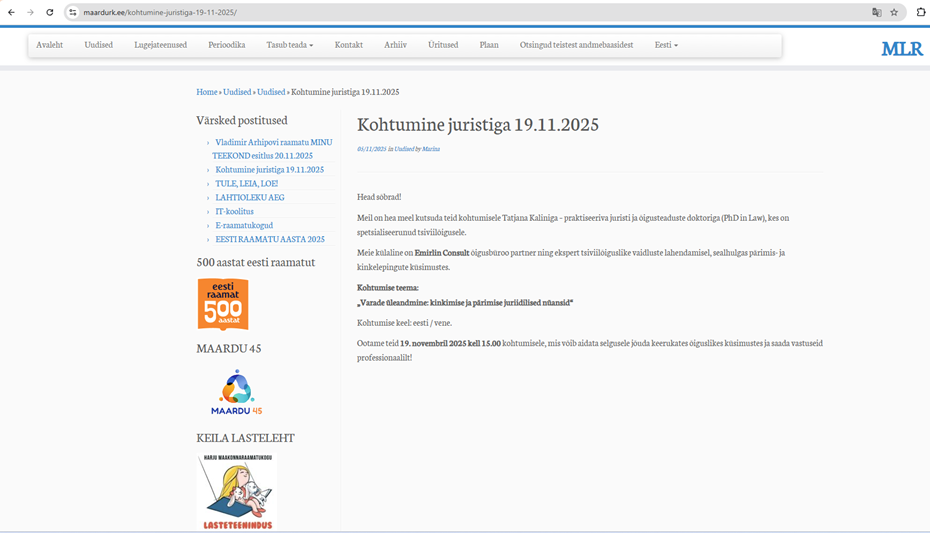Expand the Tasub teada dropdown menu
The width and height of the screenshot is (930, 533).
pos(289,45)
